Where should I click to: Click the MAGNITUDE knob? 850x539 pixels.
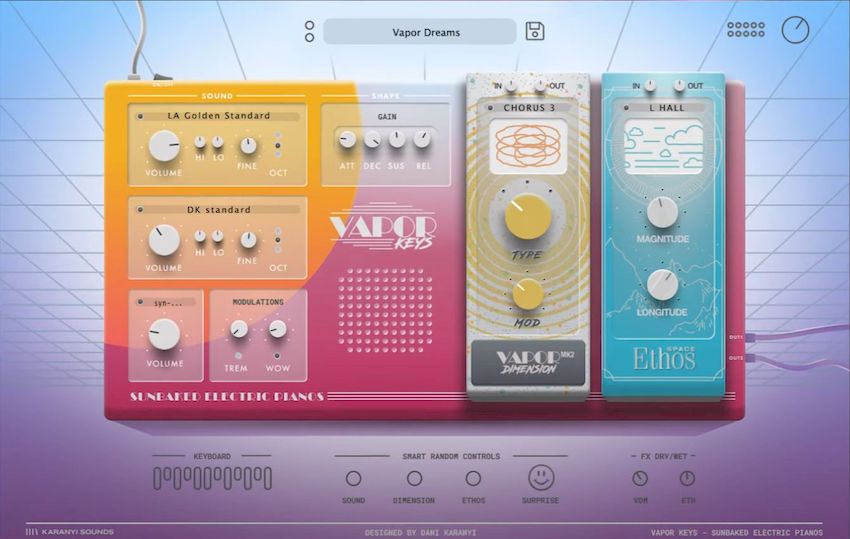pyautogui.click(x=662, y=212)
